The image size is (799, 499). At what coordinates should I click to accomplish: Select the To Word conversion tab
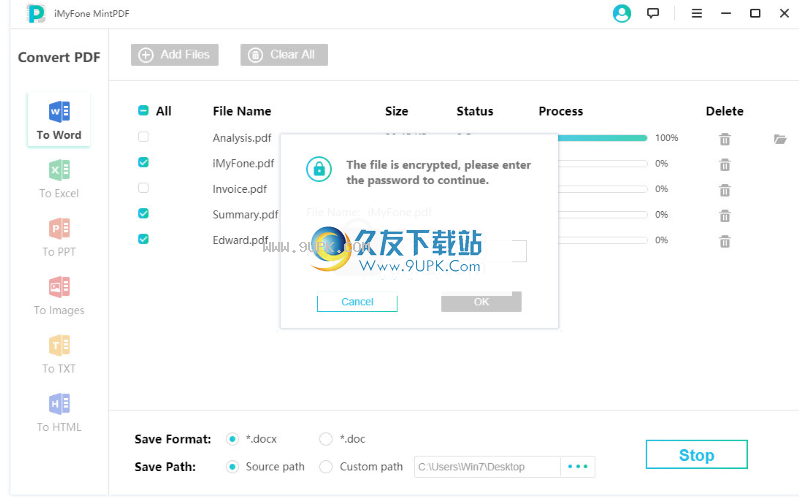coord(59,121)
